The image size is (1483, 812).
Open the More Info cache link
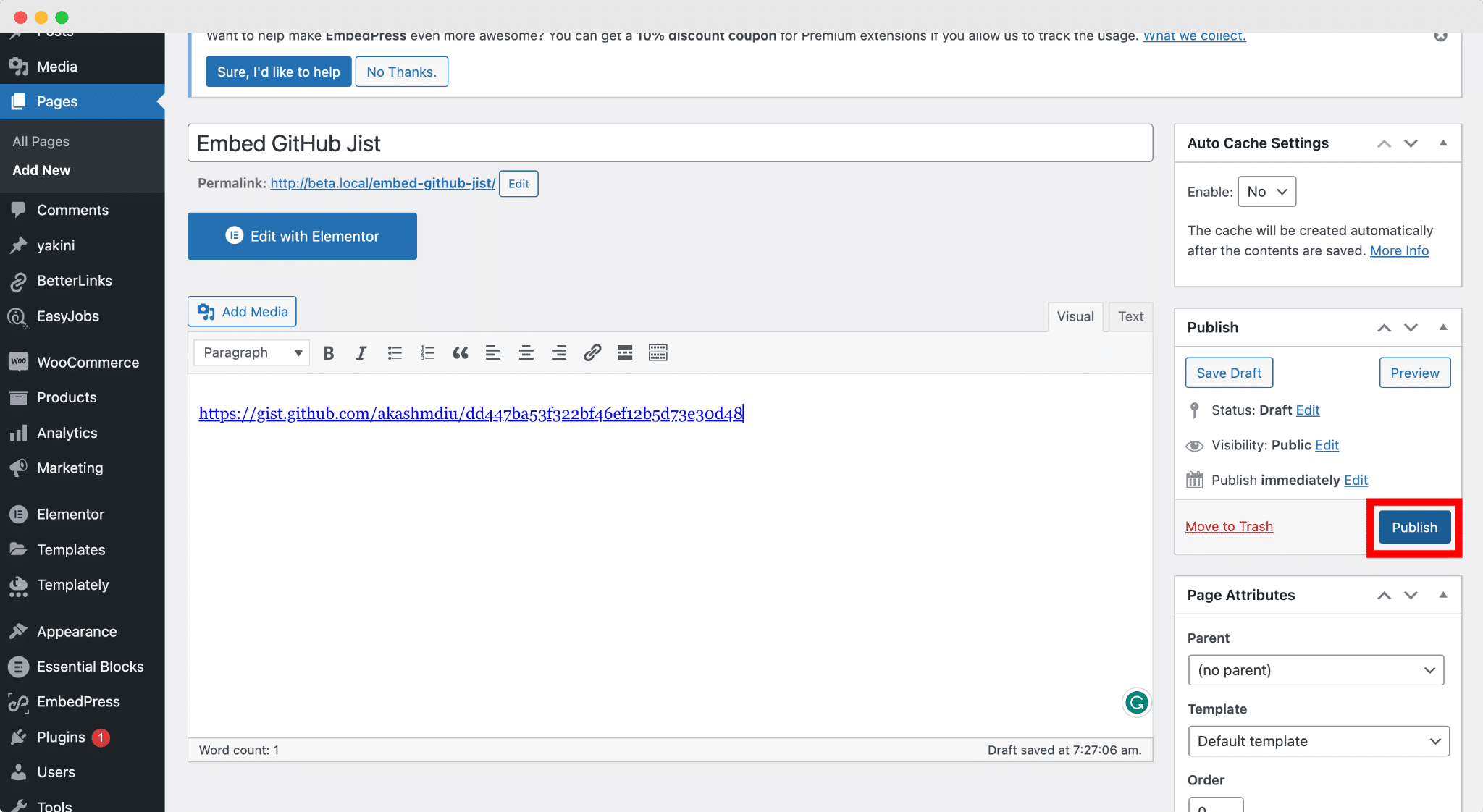click(x=1399, y=250)
